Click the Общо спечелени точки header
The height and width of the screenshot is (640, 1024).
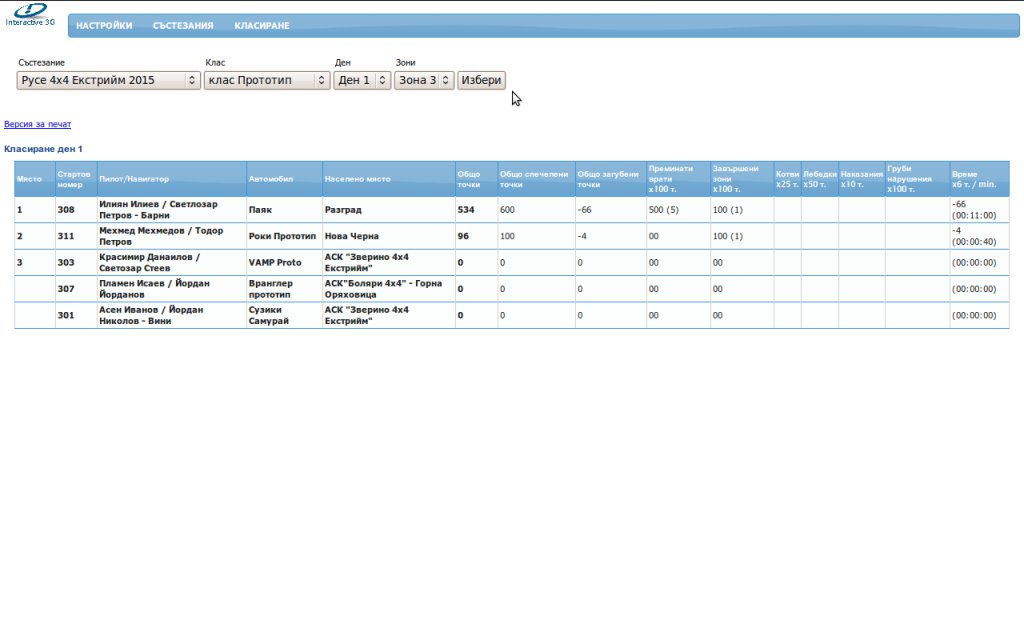(536, 179)
